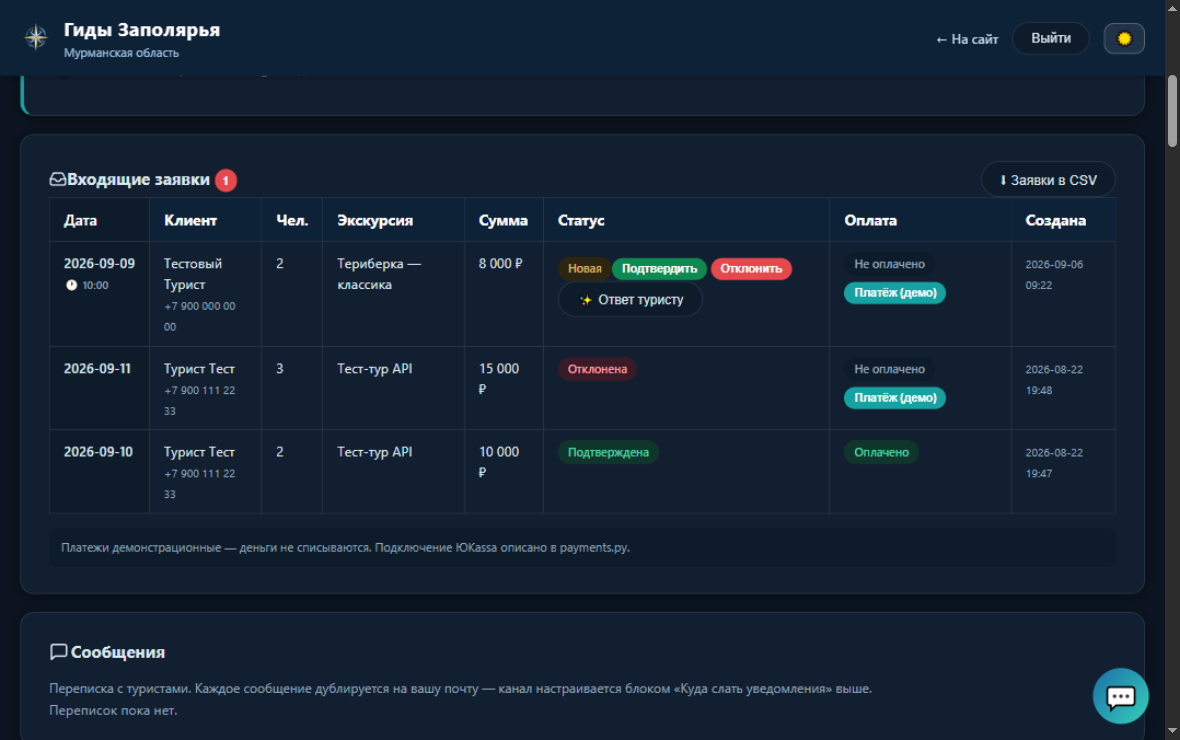This screenshot has width=1180, height=740.
Task: Click the Оплачено payment badge
Action: [x=881, y=452]
